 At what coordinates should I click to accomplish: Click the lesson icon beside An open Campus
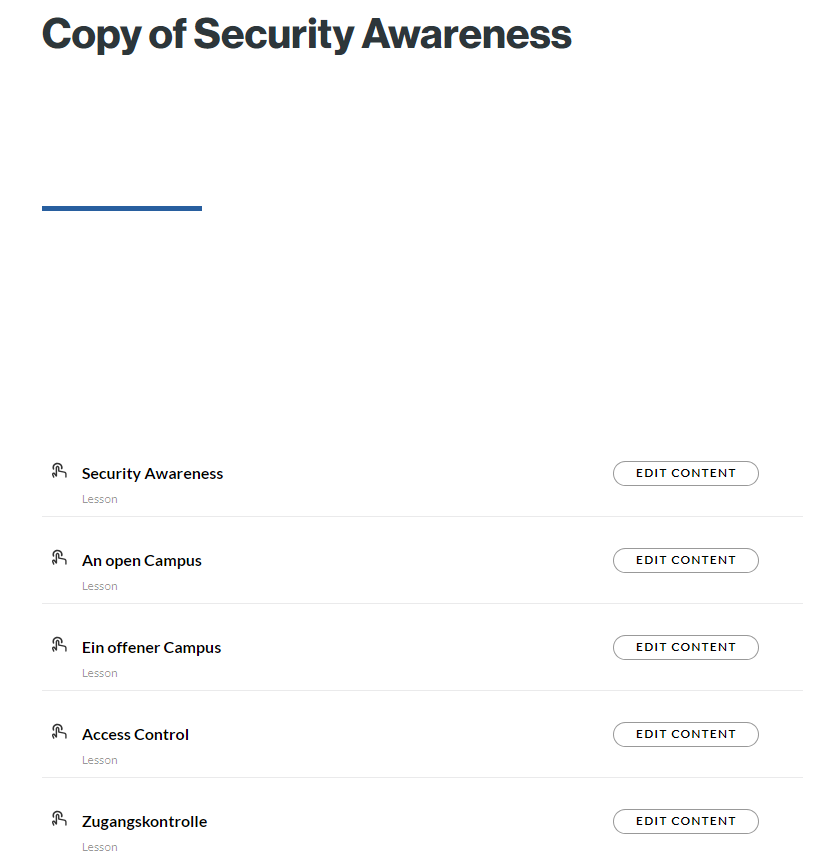(59, 558)
